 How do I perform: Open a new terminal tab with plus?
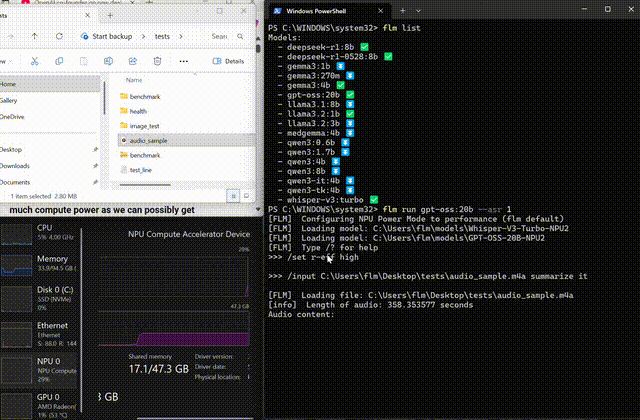402,11
